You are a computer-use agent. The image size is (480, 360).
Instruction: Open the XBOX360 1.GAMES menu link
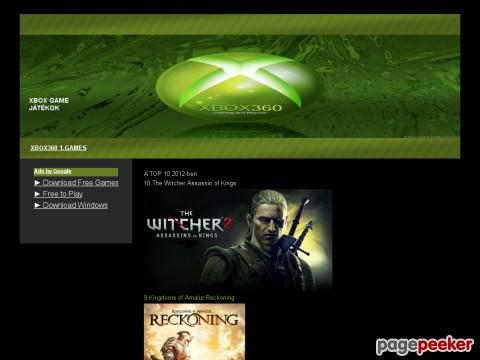[x=58, y=148]
